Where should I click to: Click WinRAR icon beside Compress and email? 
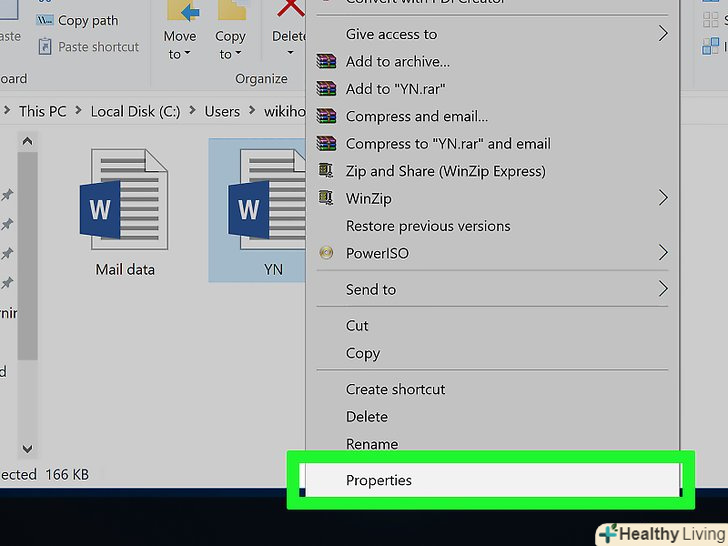click(x=326, y=116)
